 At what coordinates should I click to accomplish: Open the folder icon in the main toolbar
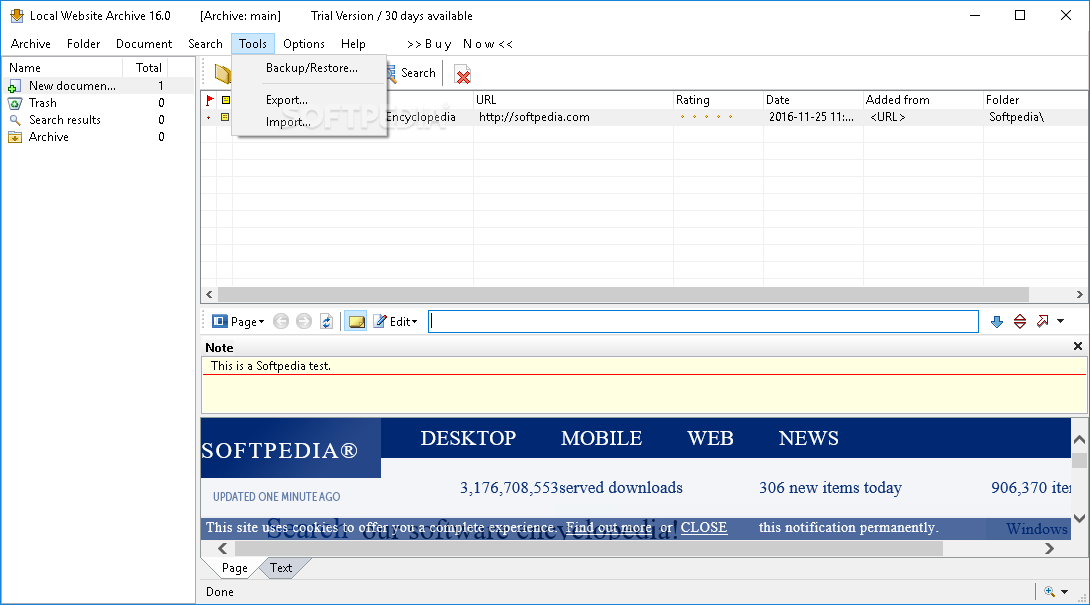223,73
